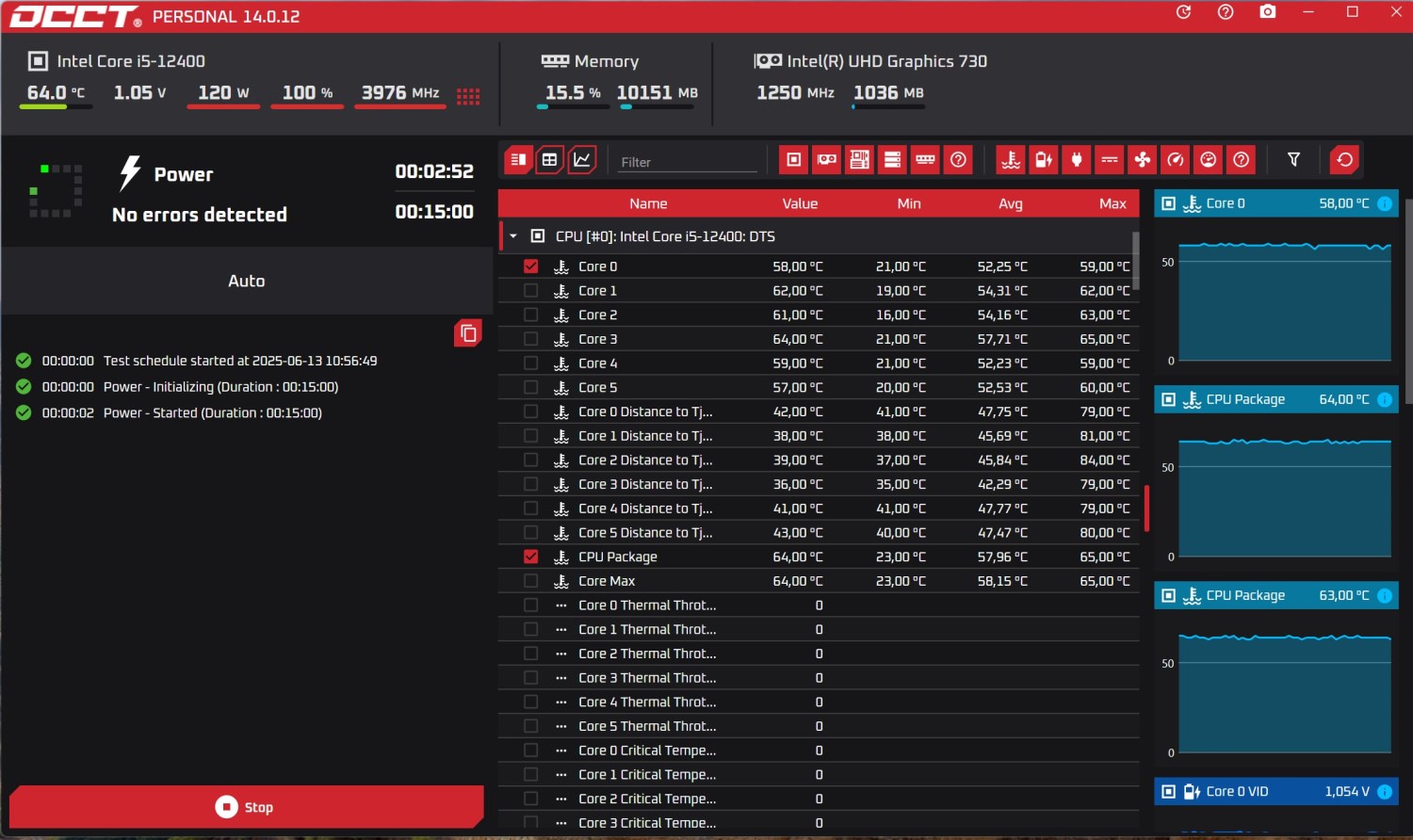Click the power plug filter icon
This screenshot has height=840, width=1413.
(1077, 160)
